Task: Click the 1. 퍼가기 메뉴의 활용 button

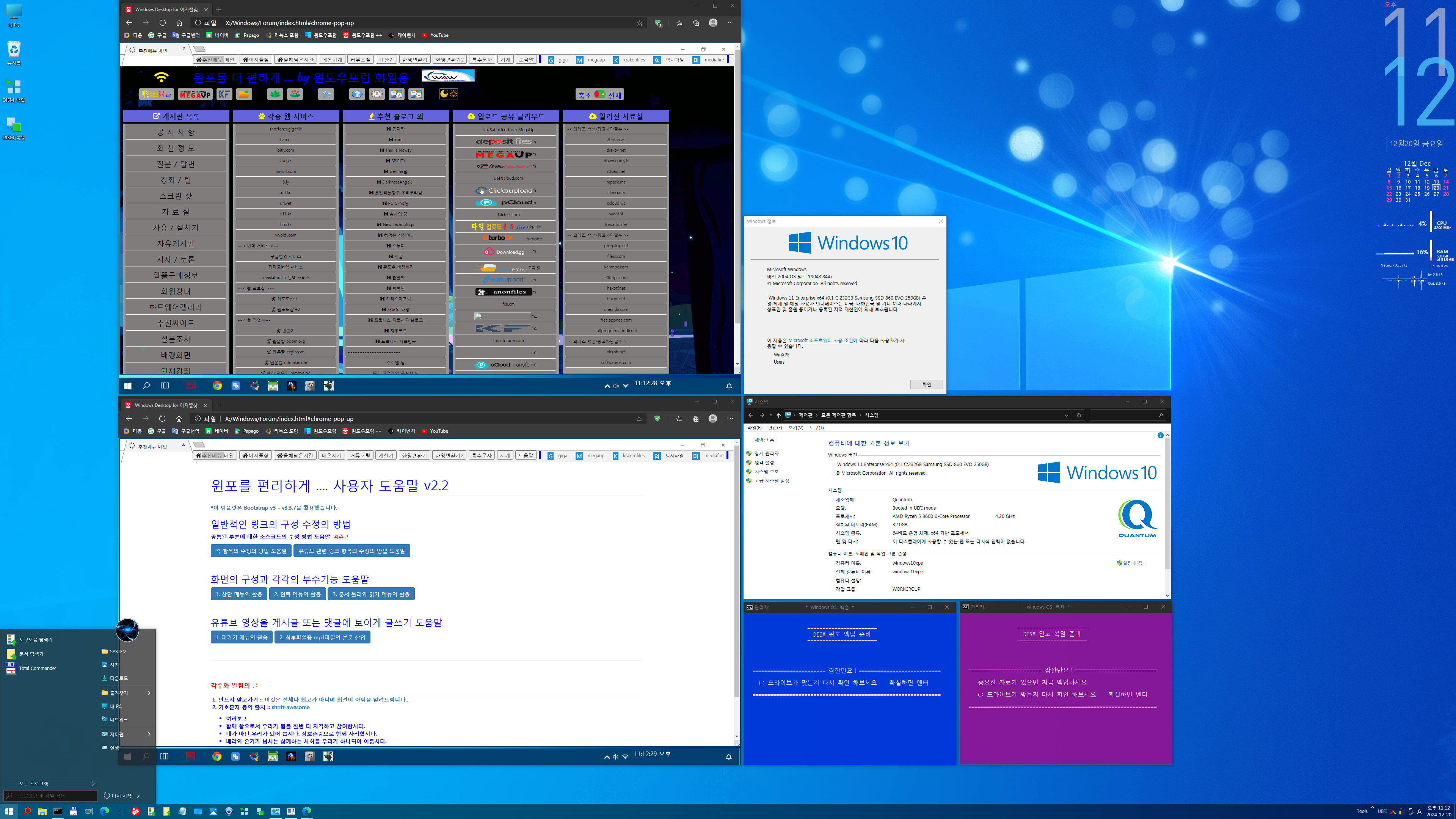Action: click(242, 637)
